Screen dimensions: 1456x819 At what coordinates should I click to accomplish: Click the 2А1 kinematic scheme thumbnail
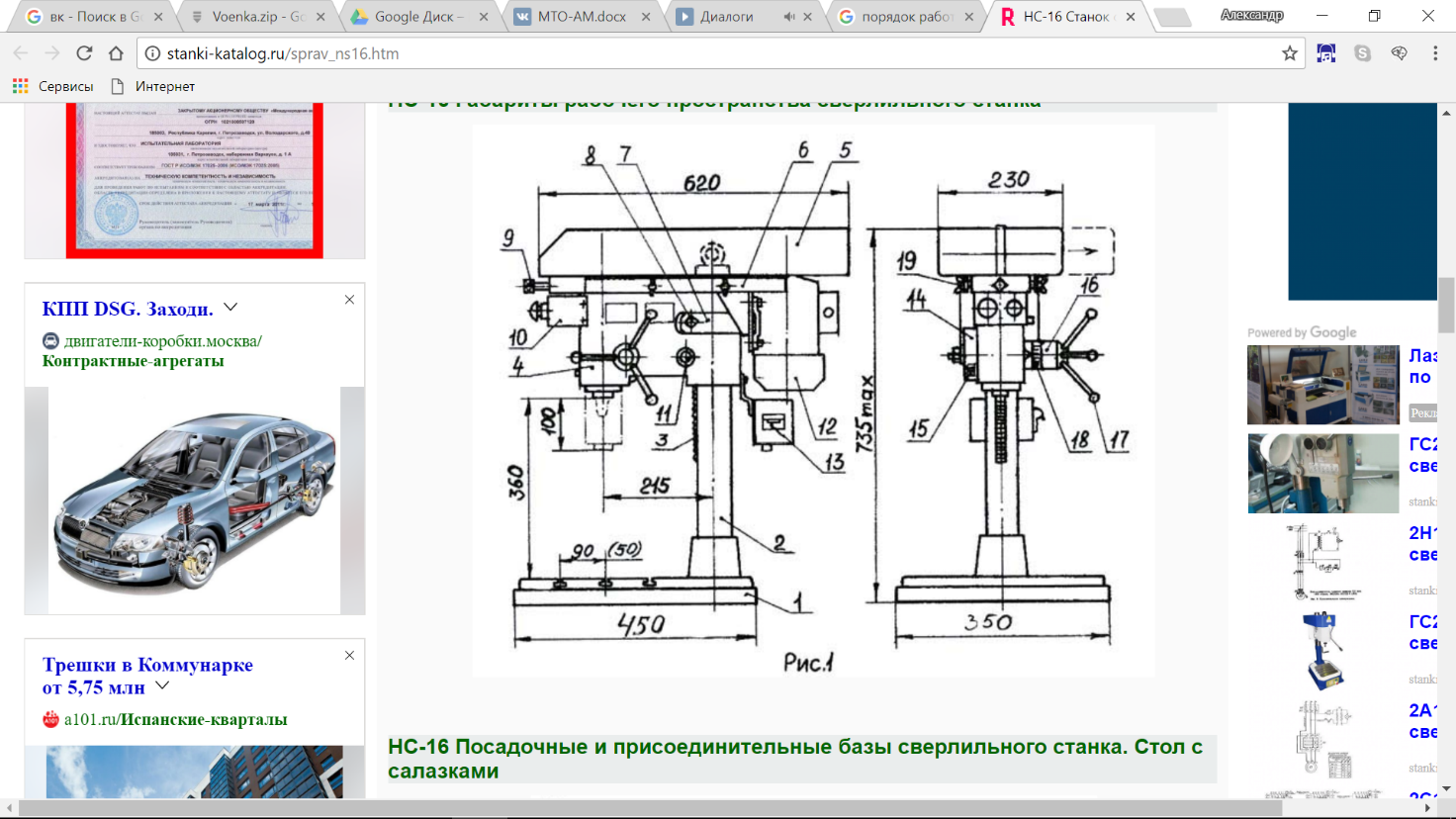1323,739
